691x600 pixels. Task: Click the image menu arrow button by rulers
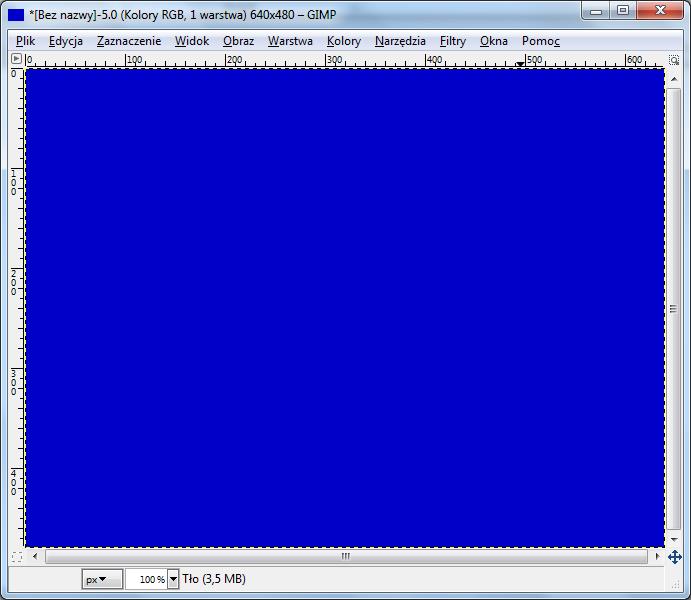coord(16,59)
